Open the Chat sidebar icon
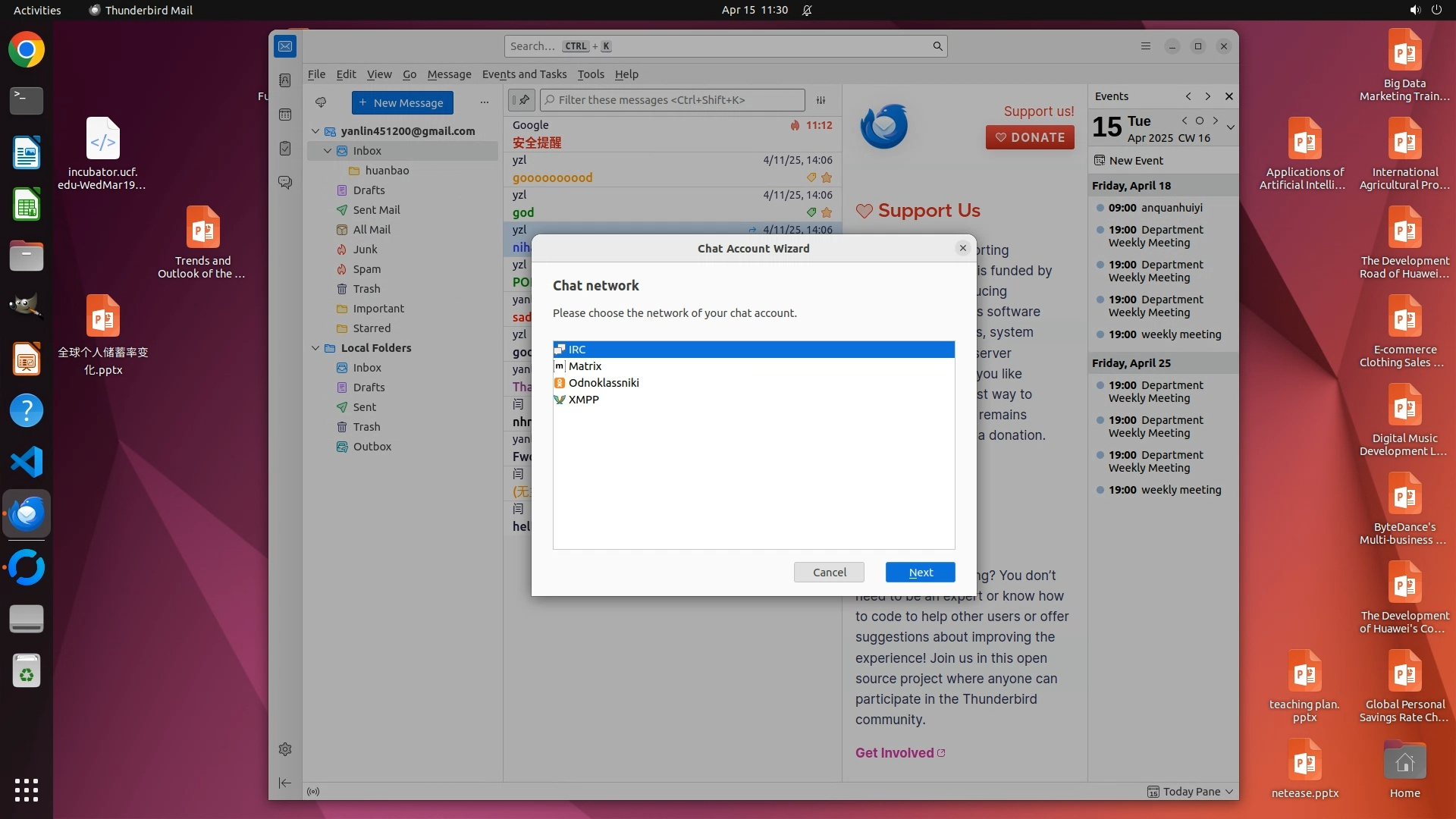1456x819 pixels. (285, 183)
